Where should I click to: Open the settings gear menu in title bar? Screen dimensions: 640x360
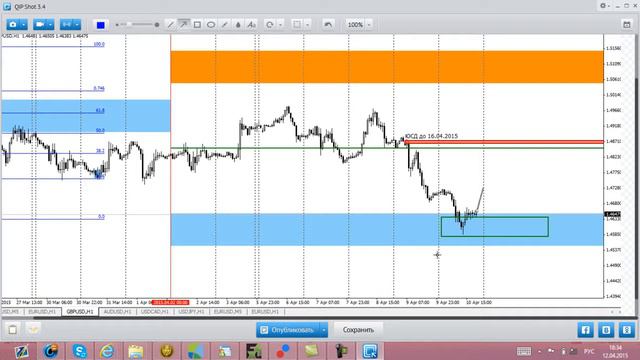click(604, 6)
